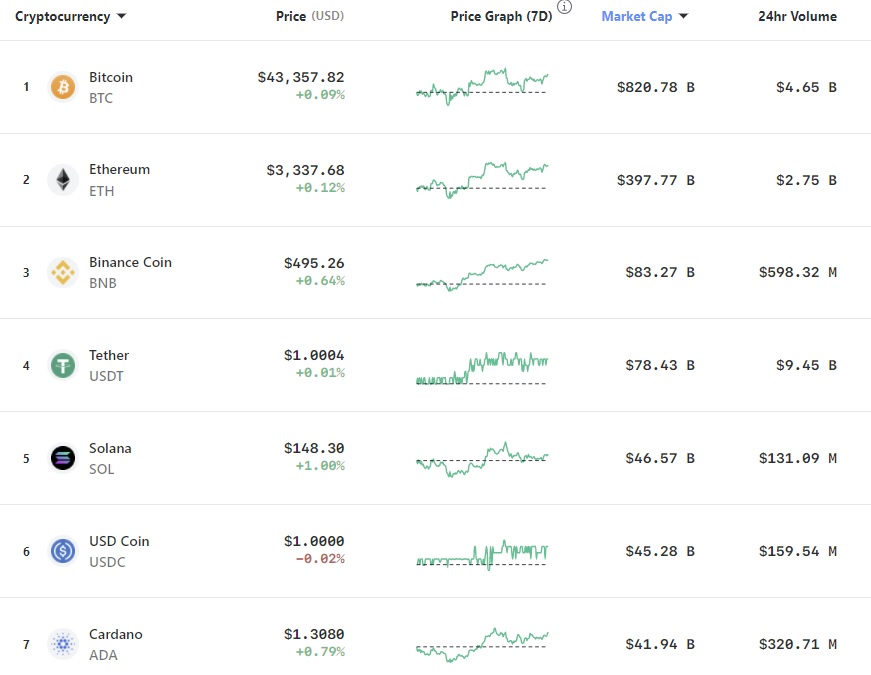Click the Cardano logo icon
Viewport: 871px width, 675px height.
coord(63,644)
